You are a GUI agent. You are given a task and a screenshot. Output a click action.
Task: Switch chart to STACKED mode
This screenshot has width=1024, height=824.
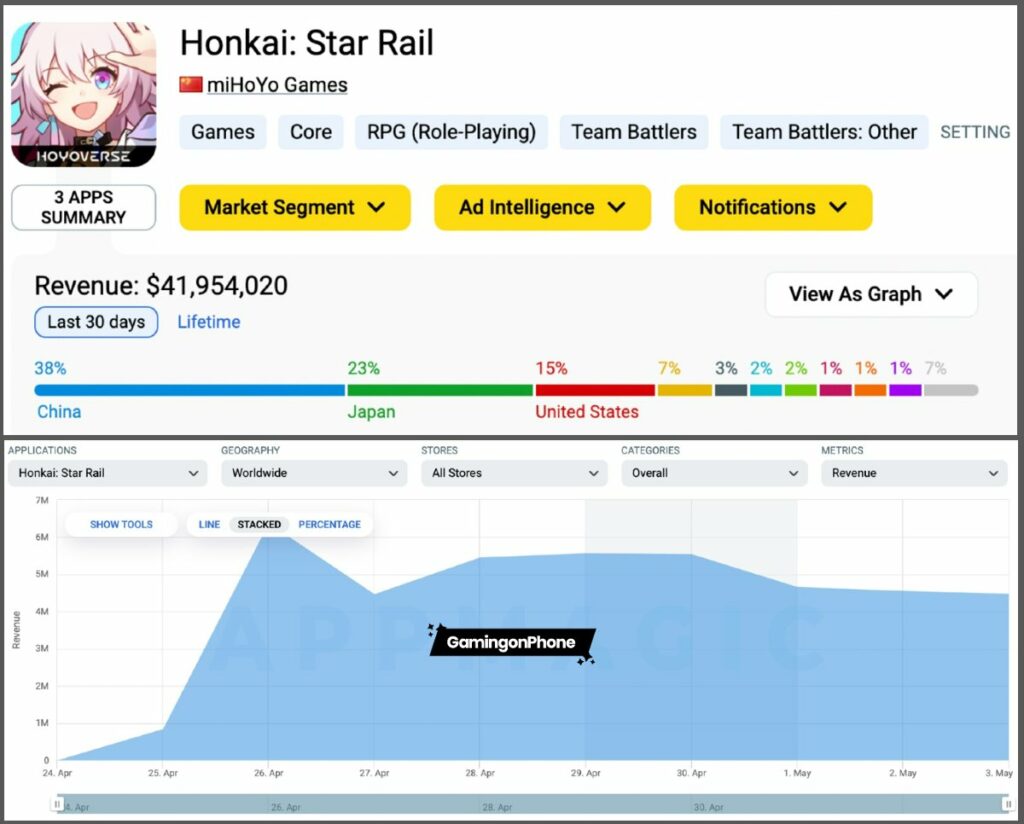point(259,524)
